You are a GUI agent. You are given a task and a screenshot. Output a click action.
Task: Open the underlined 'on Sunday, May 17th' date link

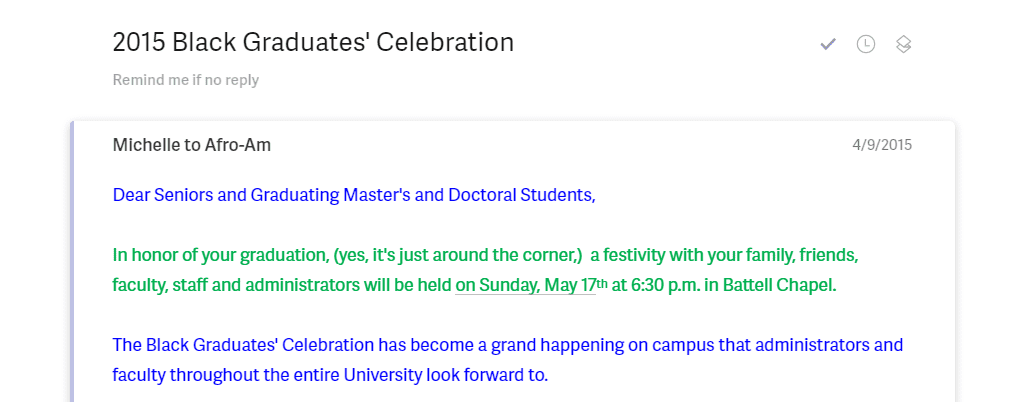tap(531, 286)
